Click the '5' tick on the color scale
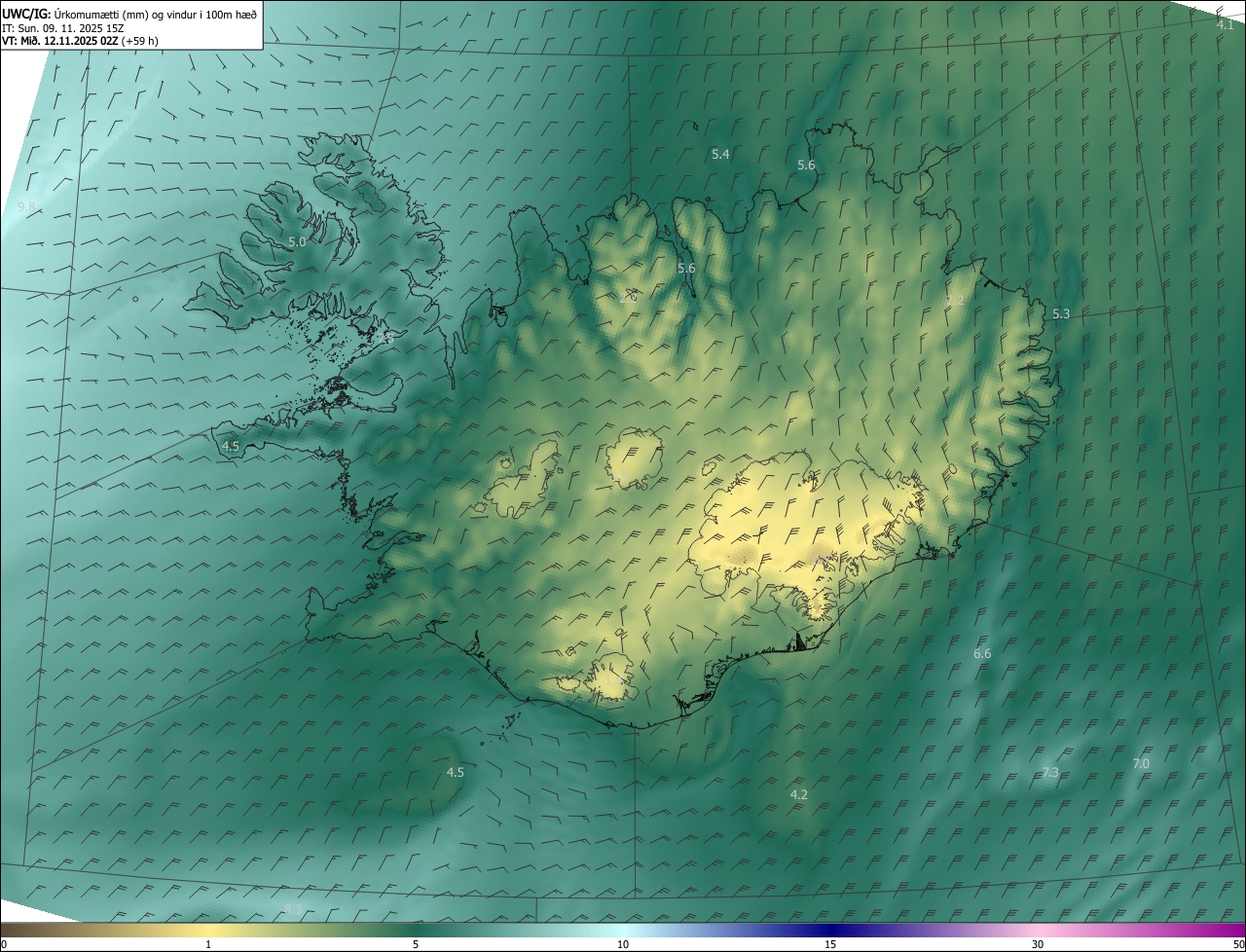The image size is (1246, 952). [x=416, y=944]
